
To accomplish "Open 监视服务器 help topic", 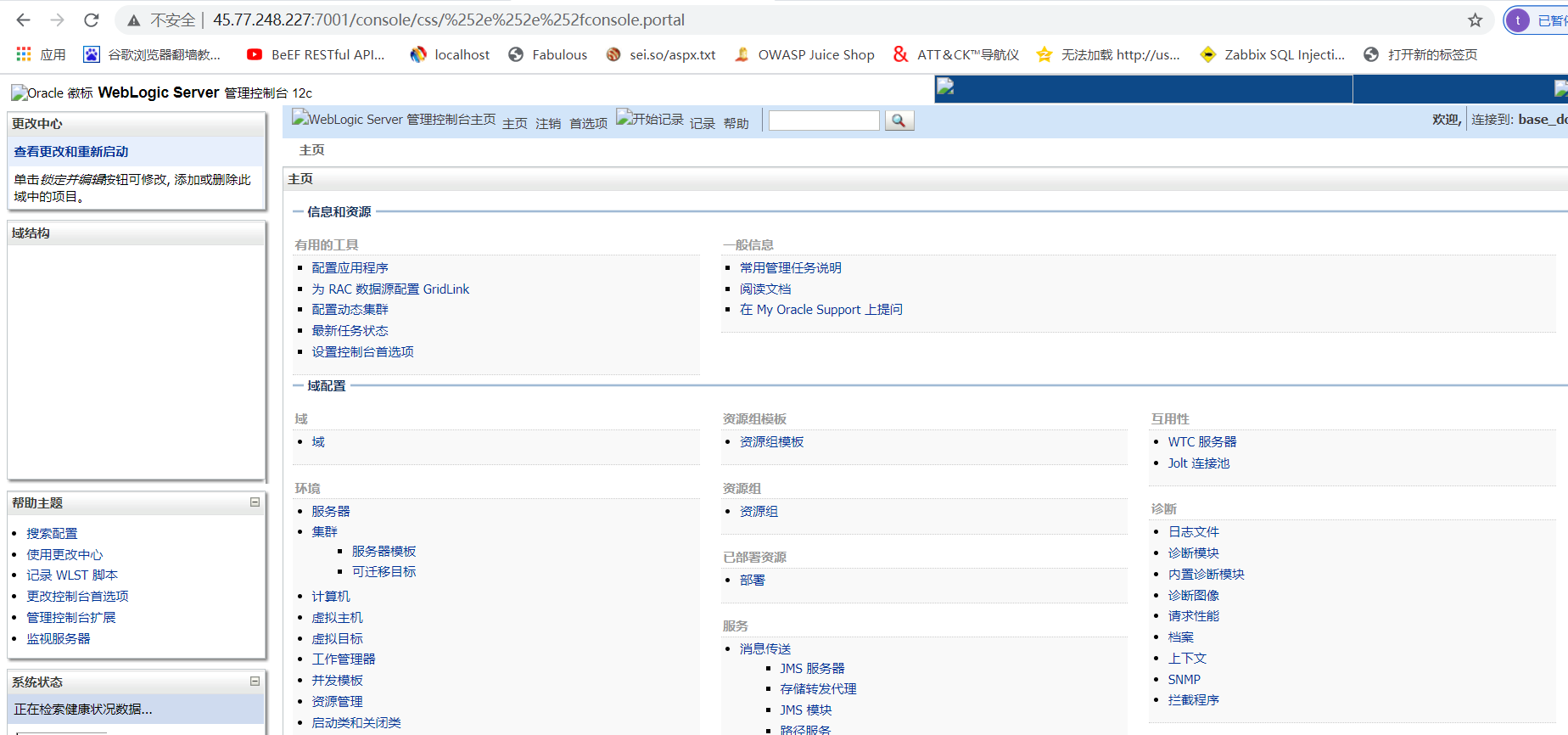I will pos(59,638).
